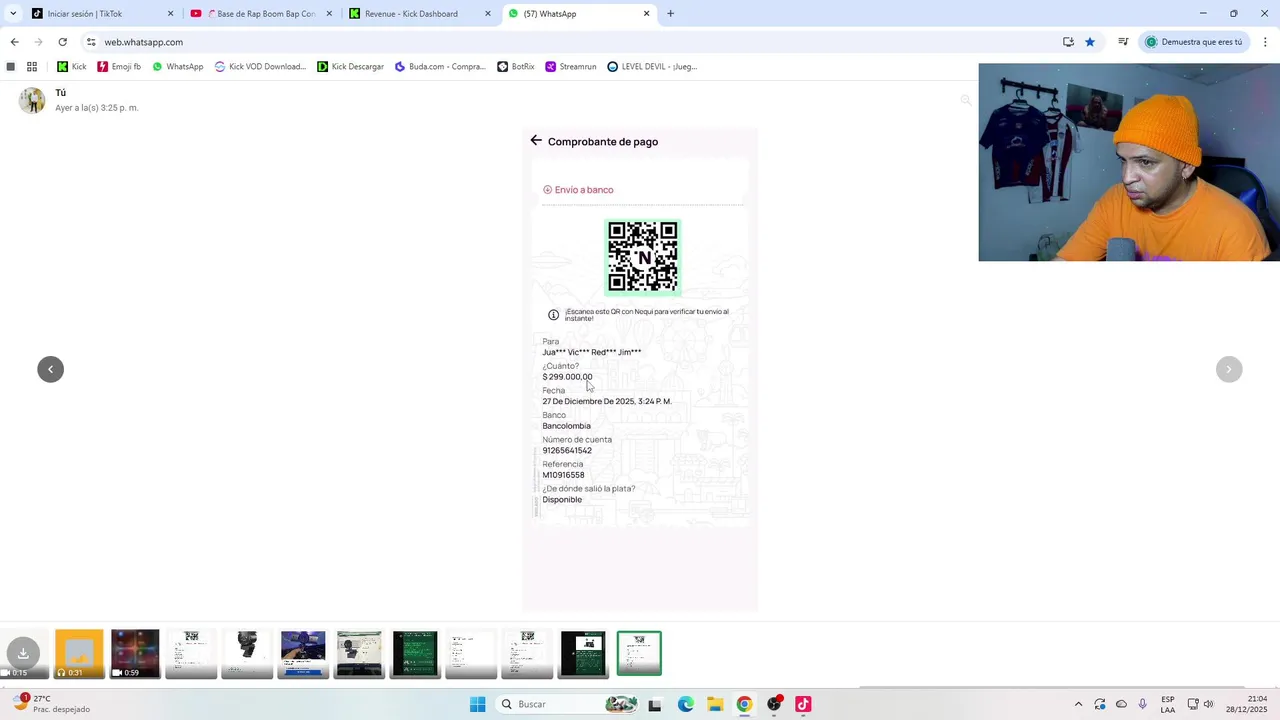The width and height of the screenshot is (1280, 720).
Task: Reload the WhatsApp Web page
Action: click(x=62, y=42)
